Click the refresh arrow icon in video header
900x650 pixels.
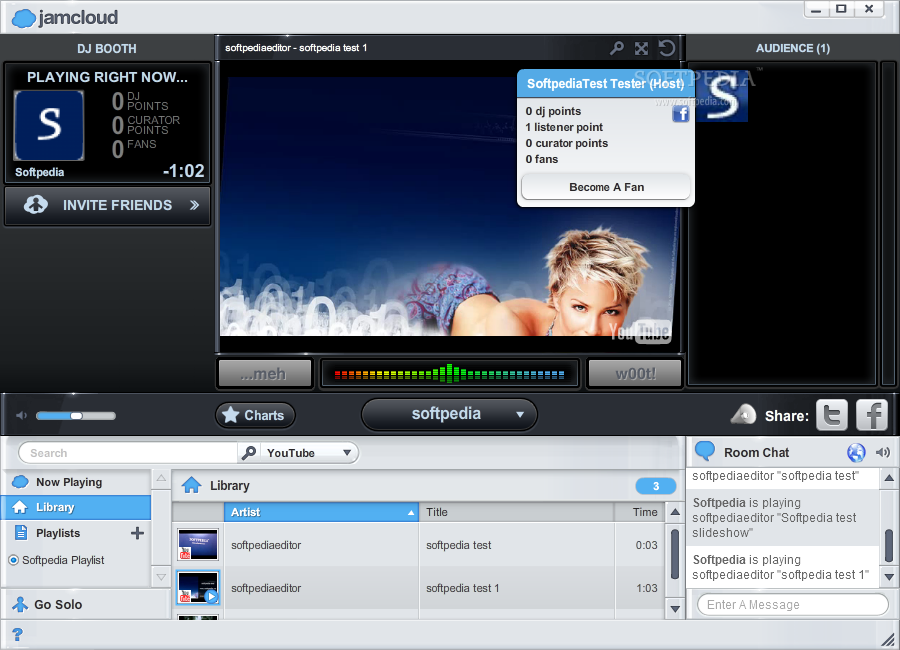click(666, 48)
